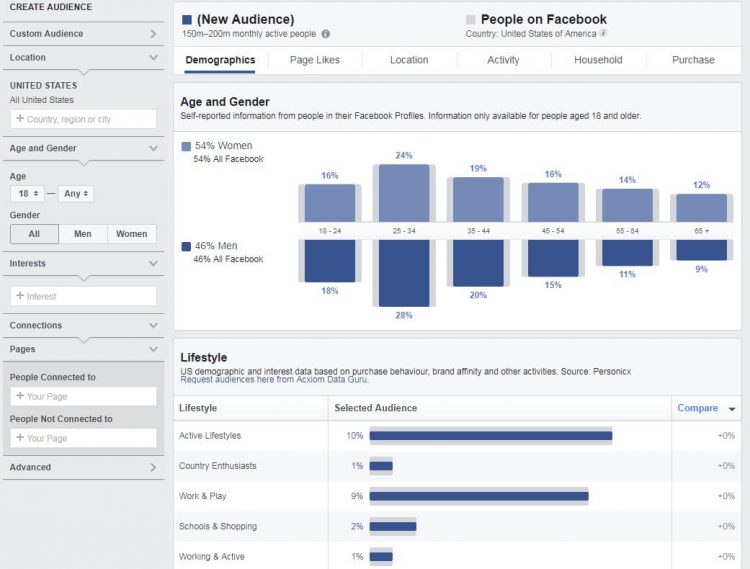The width and height of the screenshot is (750, 569).
Task: Click the Advanced section heading
Action: 30,467
